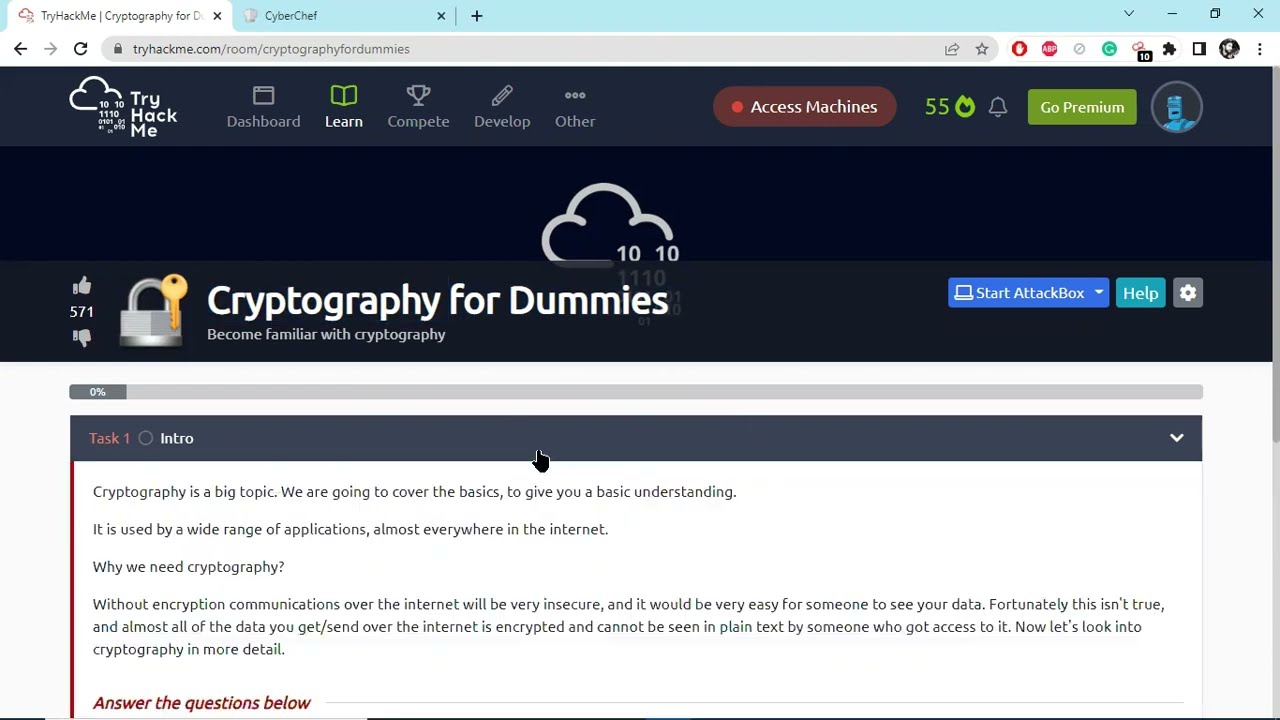
Task: Close the TryHackMe browser tab
Action: [217, 16]
